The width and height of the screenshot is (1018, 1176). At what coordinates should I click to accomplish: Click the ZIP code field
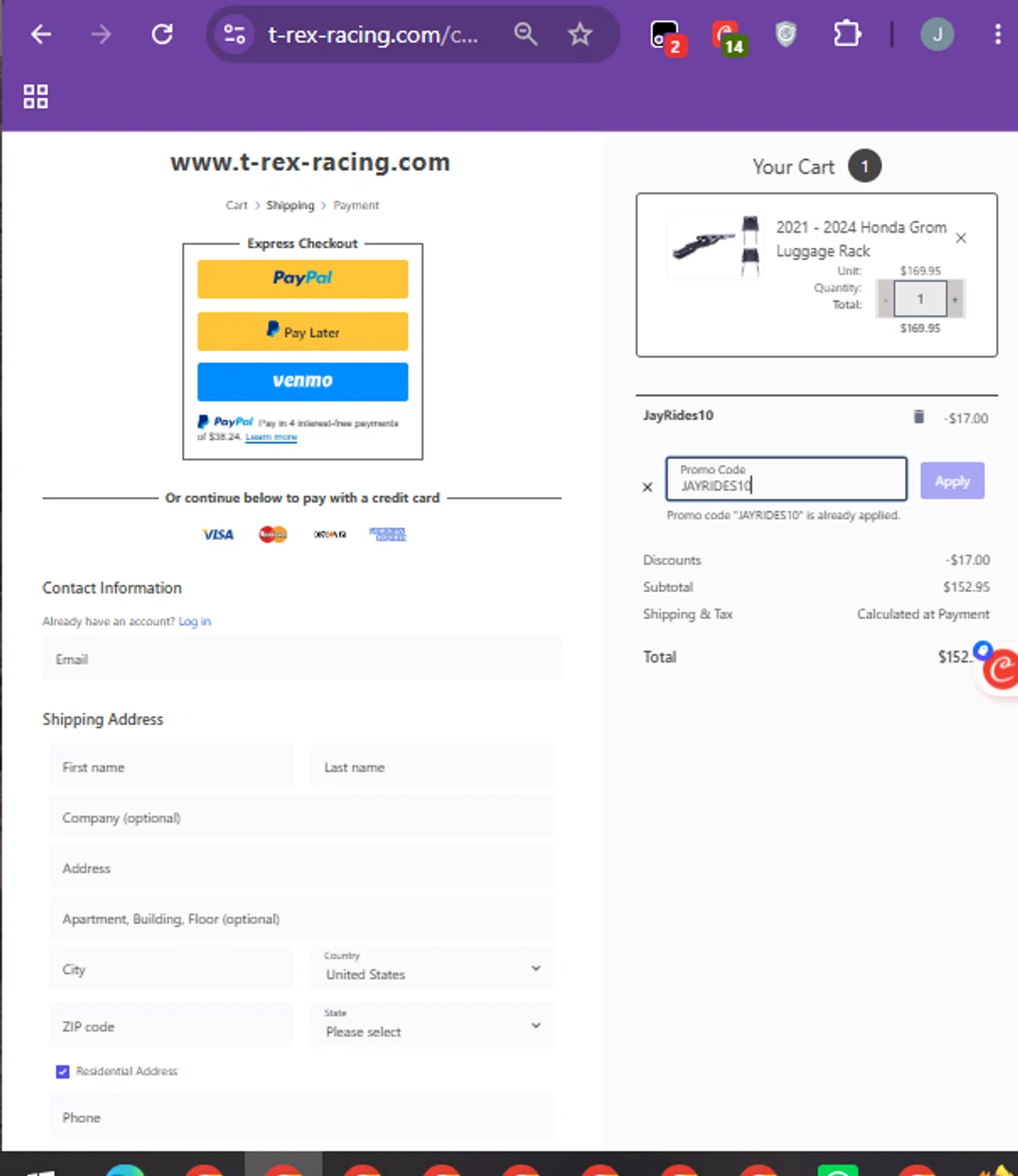point(172,1025)
